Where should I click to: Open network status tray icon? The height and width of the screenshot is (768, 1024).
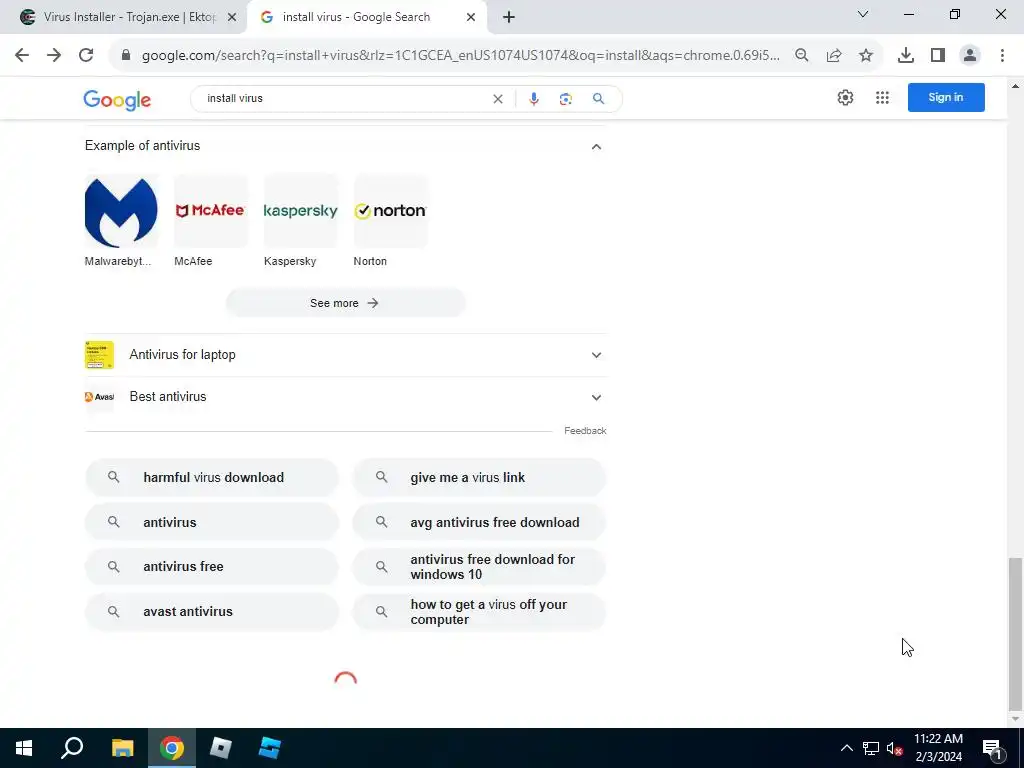point(871,748)
